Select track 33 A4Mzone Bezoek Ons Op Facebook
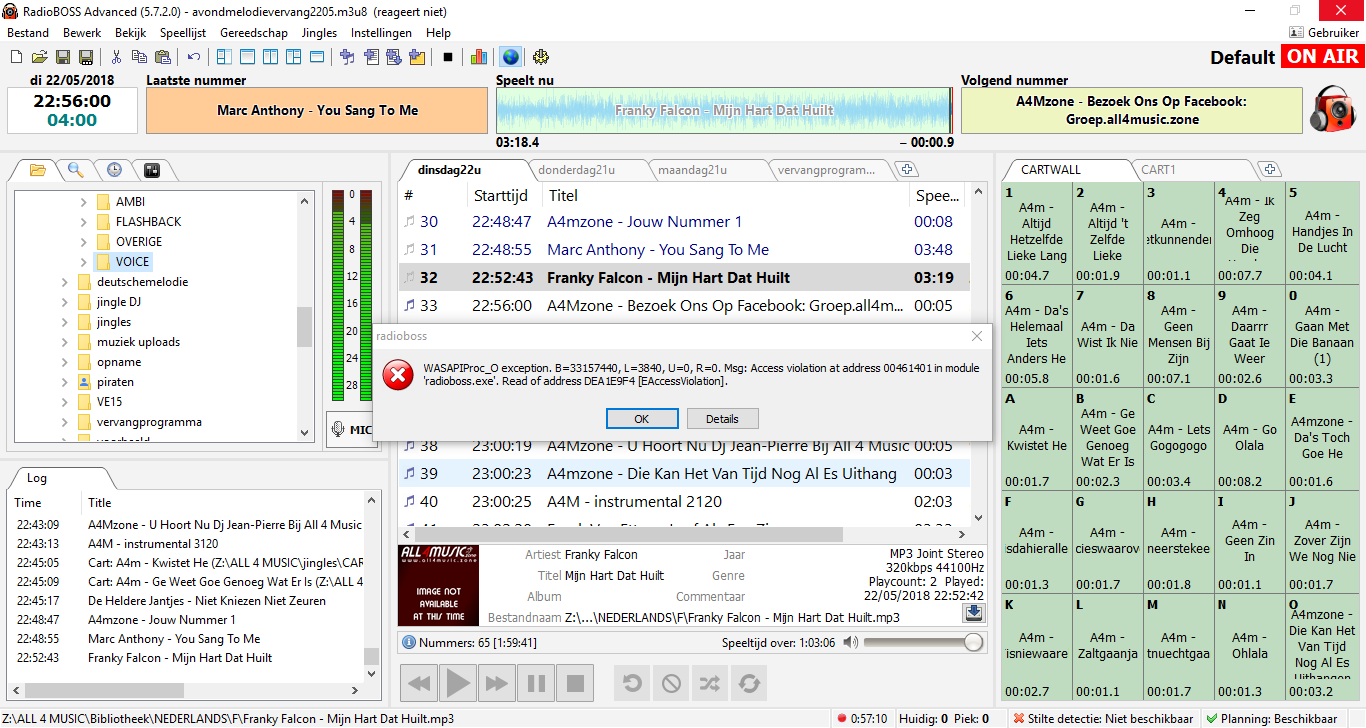1366x728 pixels. 684,306
